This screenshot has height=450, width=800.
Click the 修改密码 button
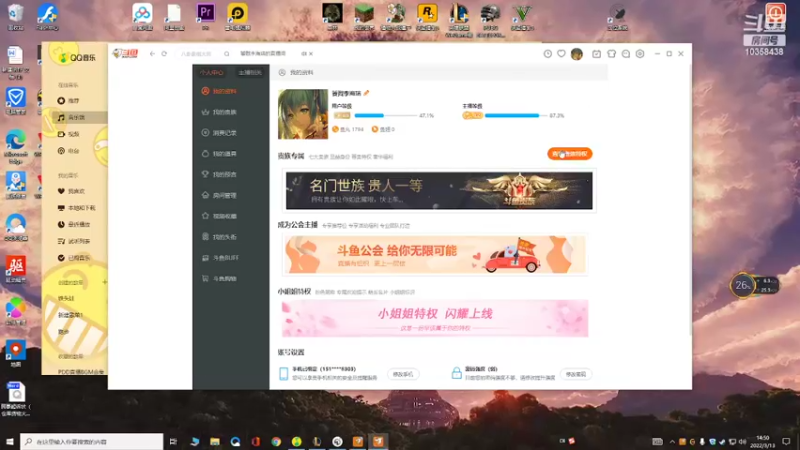click(x=576, y=374)
